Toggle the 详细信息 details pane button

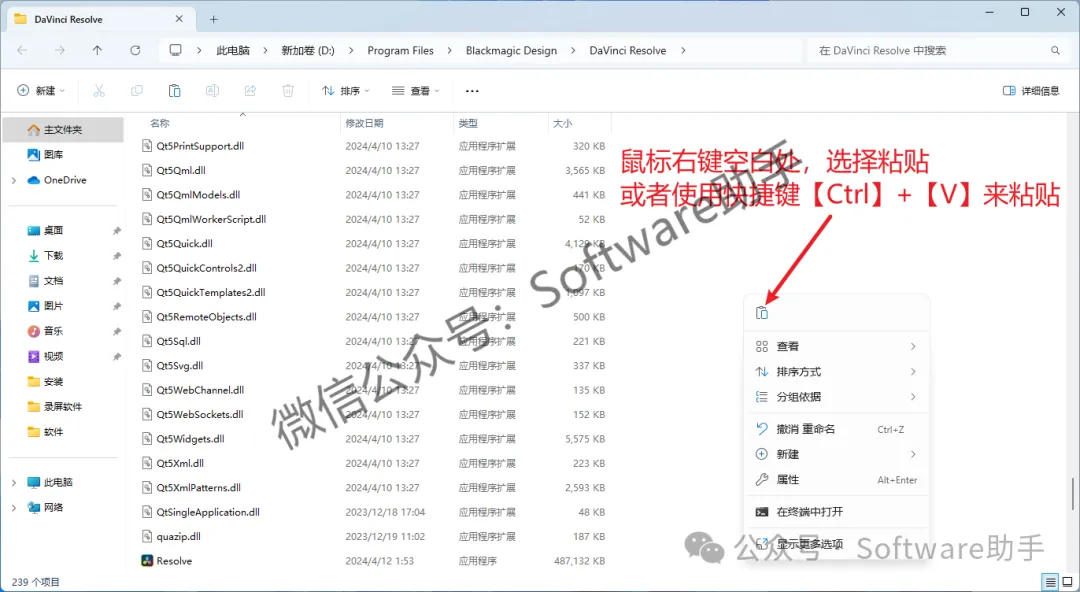[x=1031, y=90]
